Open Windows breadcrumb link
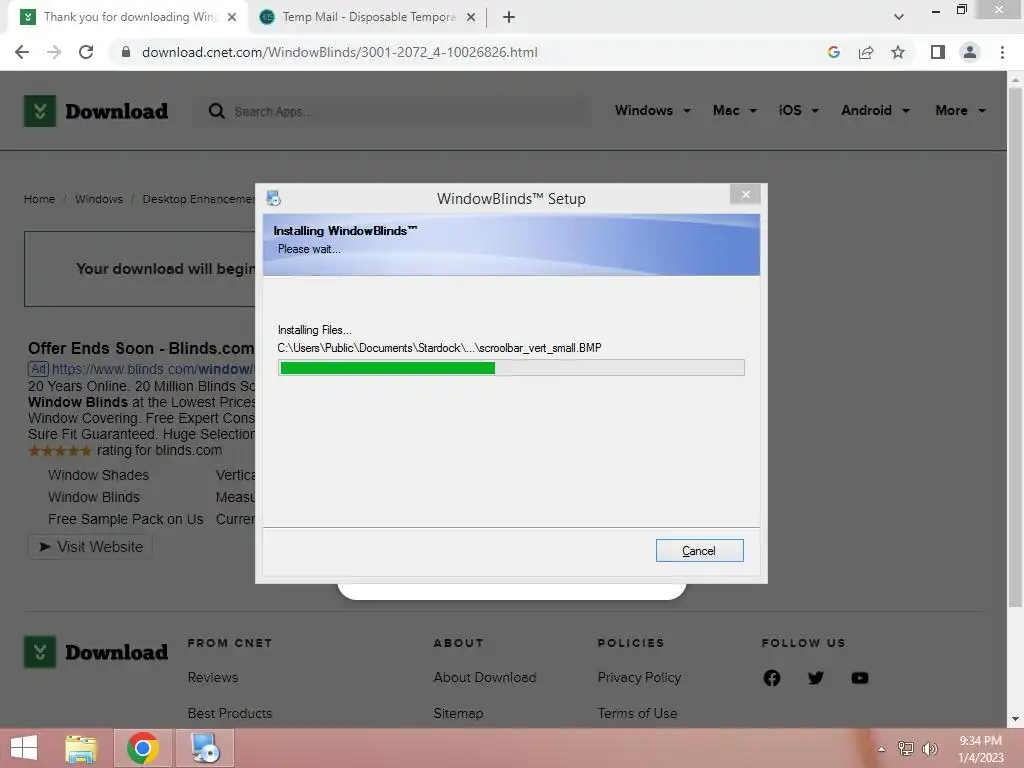Viewport: 1024px width, 768px height. [99, 199]
